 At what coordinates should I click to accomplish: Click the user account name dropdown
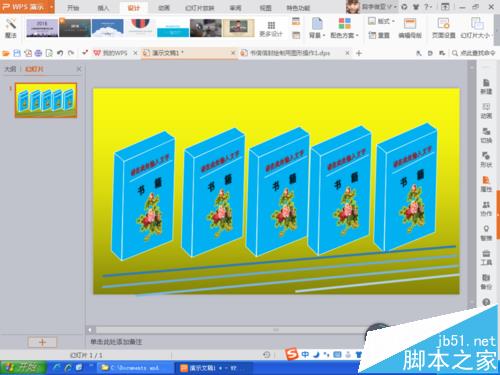[379, 7]
